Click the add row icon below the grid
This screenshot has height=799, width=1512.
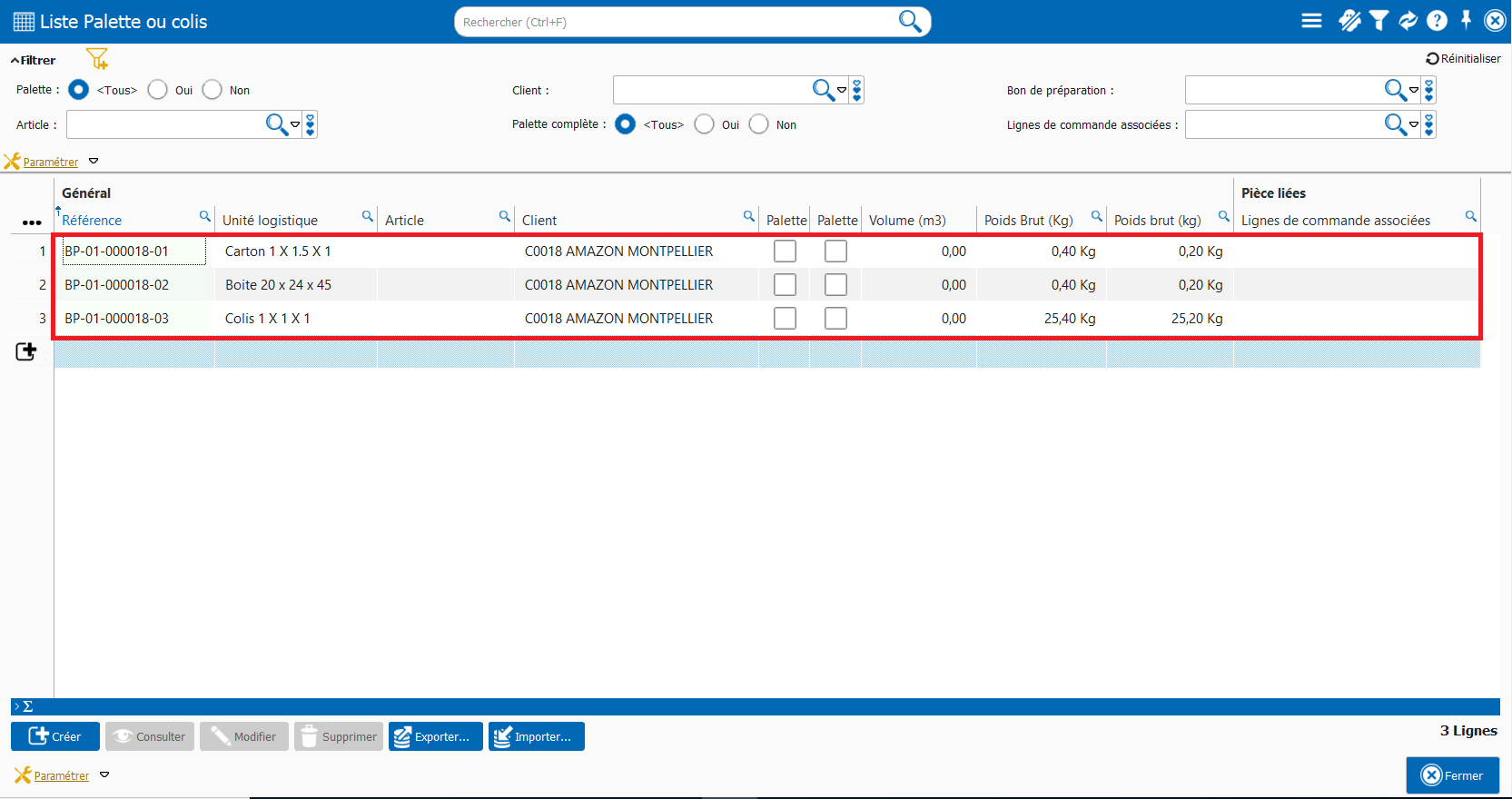point(26,351)
